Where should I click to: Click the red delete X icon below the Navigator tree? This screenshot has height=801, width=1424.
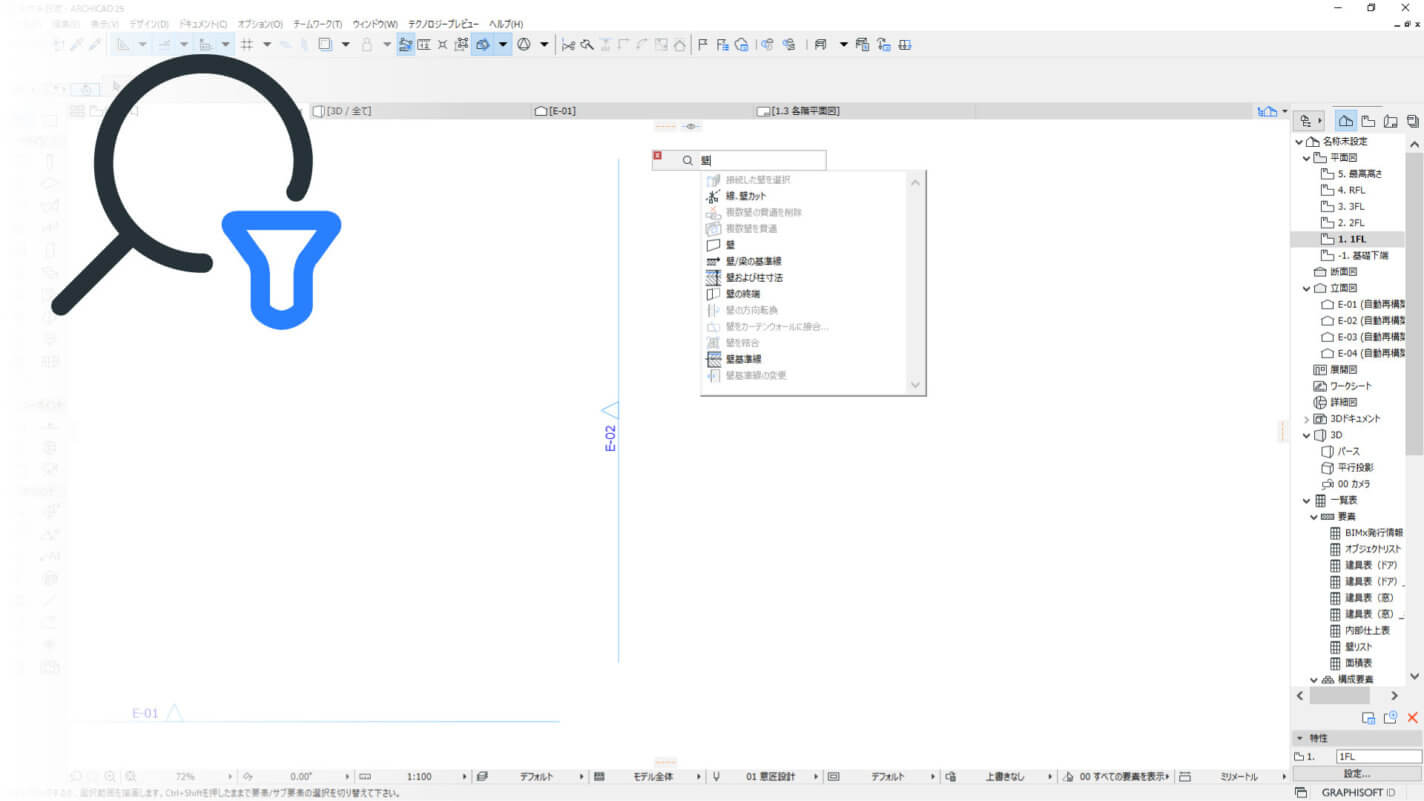point(1412,718)
